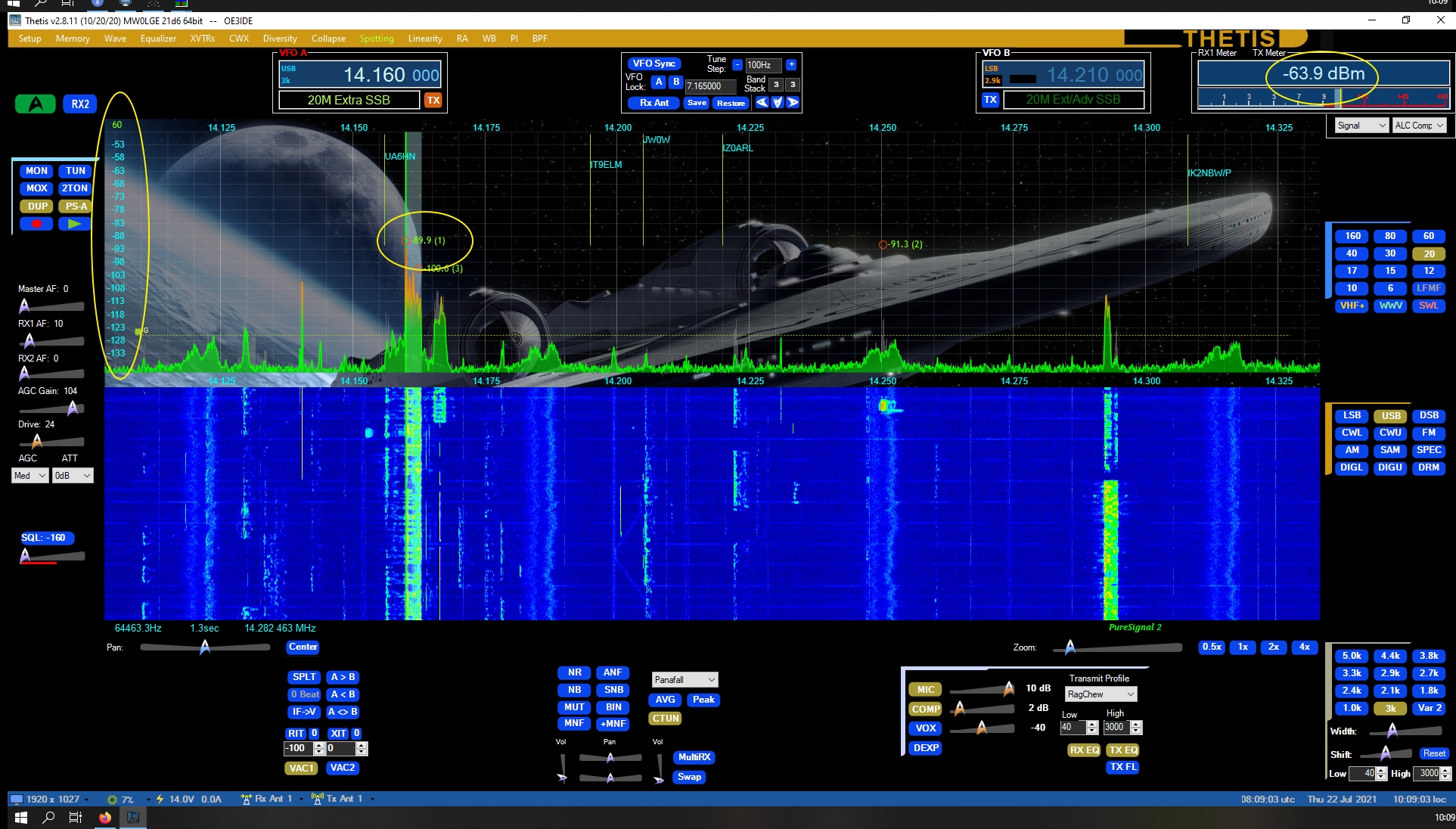Click the VFO A frequency 14.160 000 display
Viewport: 1456px width, 829px height.
[360, 75]
